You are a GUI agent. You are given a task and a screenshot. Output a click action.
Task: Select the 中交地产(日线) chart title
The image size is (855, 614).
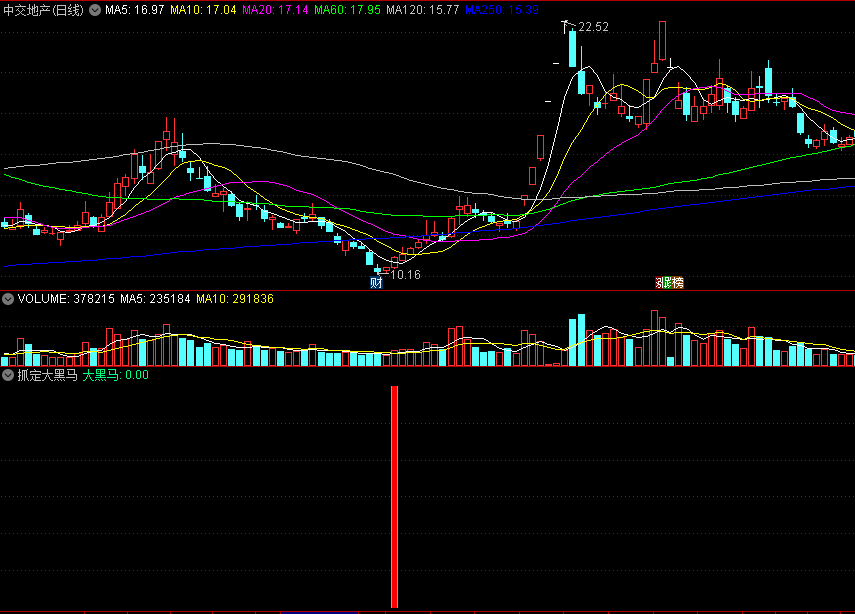[x=44, y=10]
